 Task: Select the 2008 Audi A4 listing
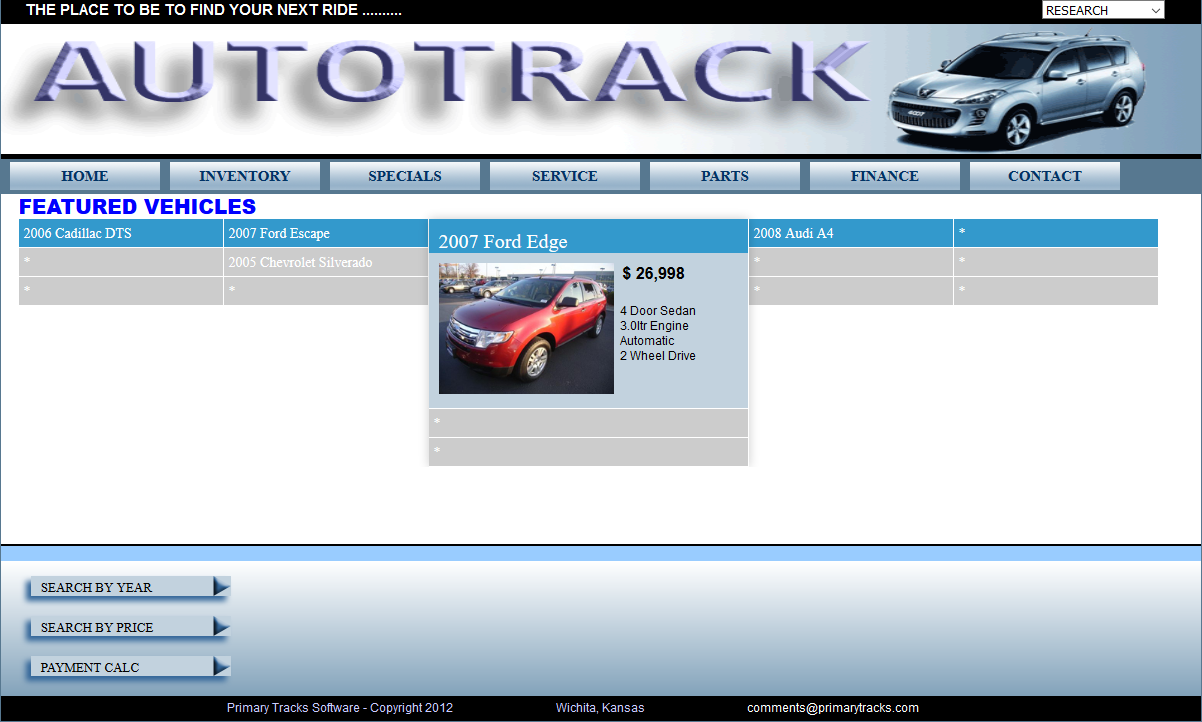pos(851,233)
